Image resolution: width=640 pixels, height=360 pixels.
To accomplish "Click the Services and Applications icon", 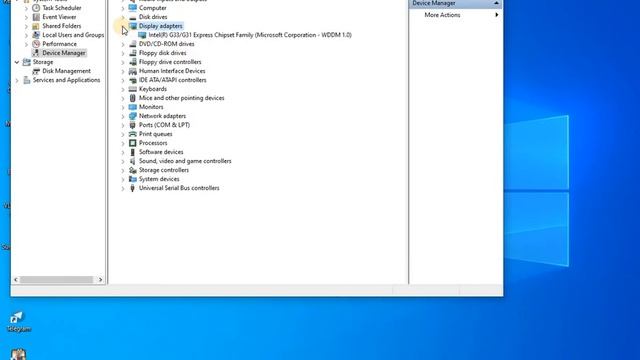I will click(27, 80).
